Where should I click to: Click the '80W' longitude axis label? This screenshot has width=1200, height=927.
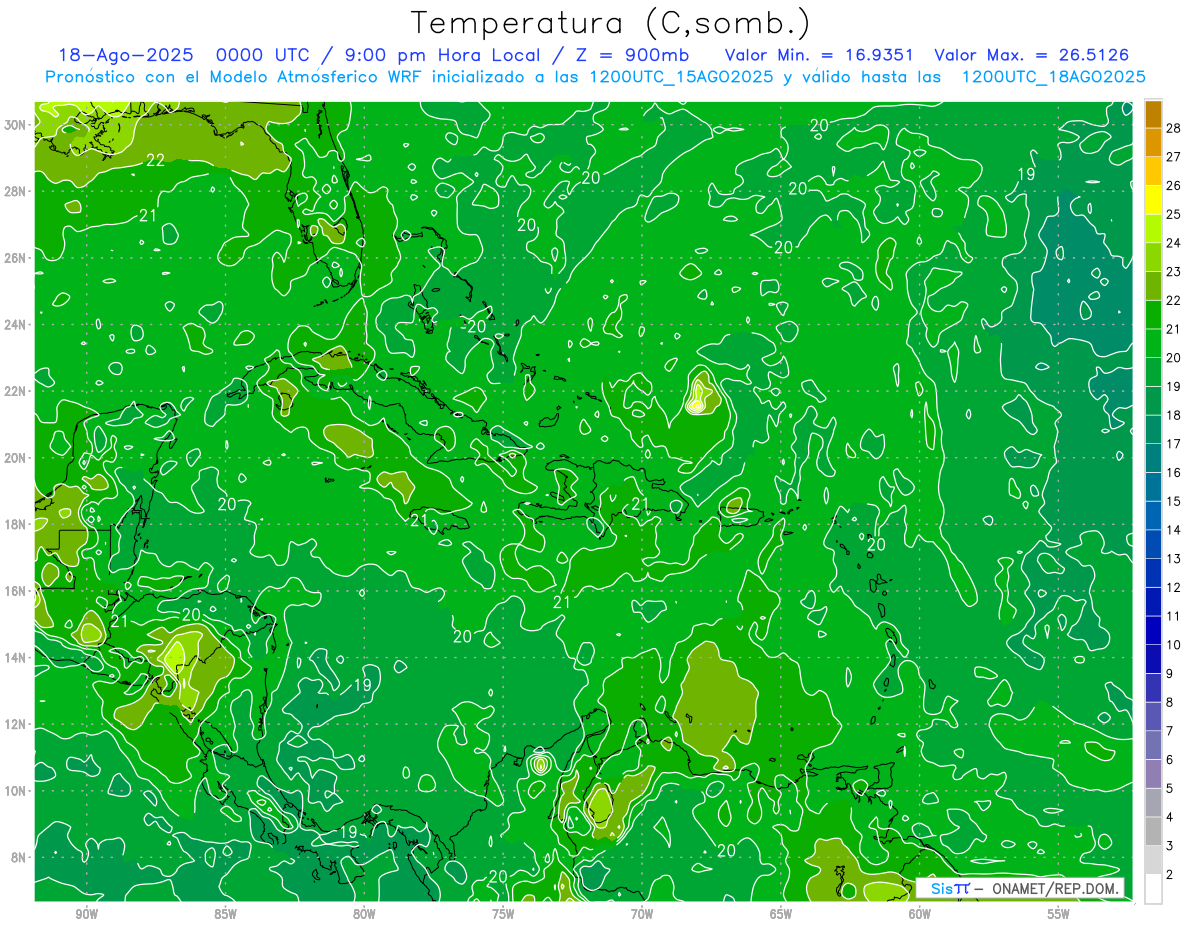pos(364,914)
